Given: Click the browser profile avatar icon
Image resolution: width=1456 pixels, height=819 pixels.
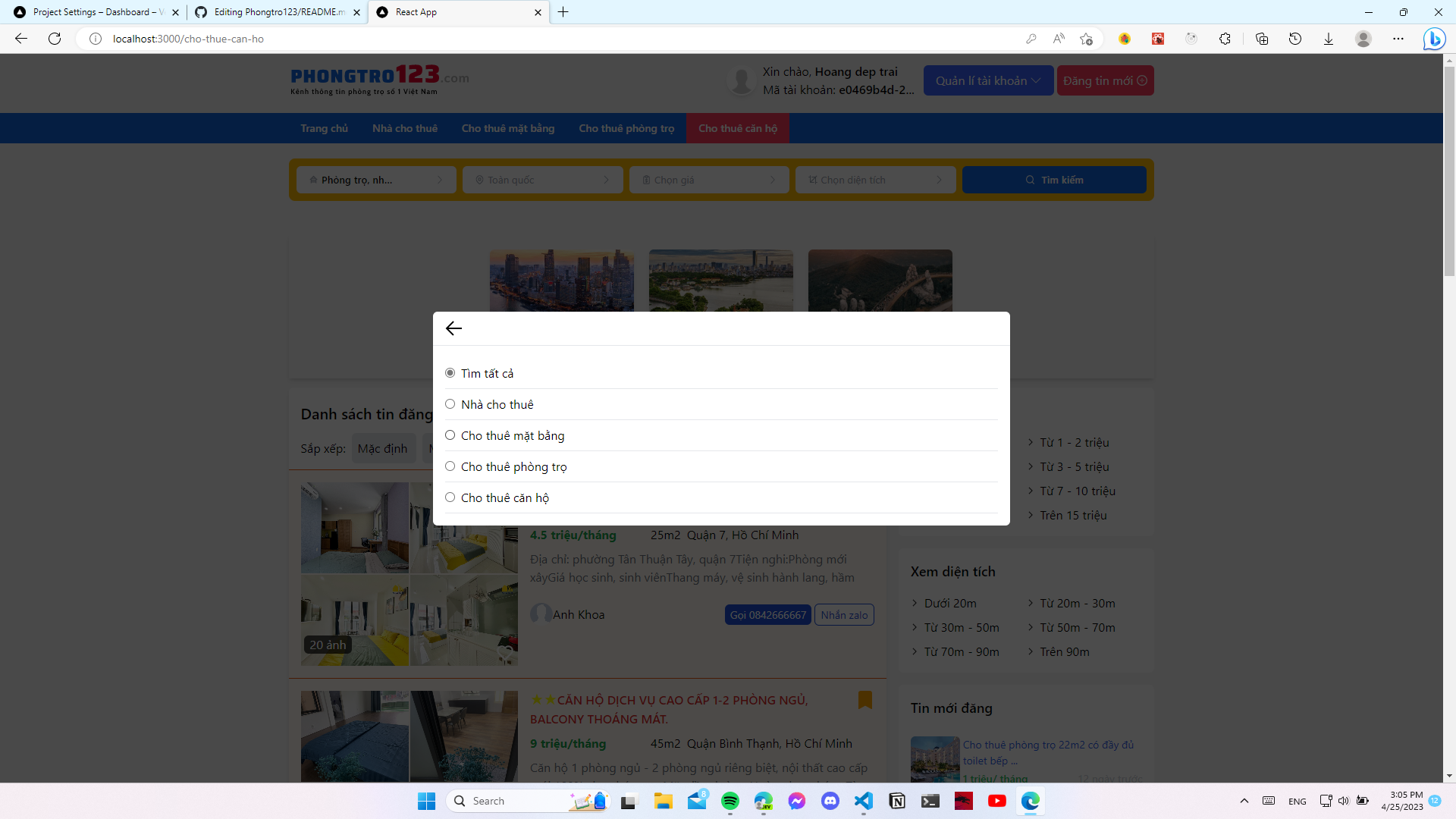Looking at the screenshot, I should coord(1363,39).
